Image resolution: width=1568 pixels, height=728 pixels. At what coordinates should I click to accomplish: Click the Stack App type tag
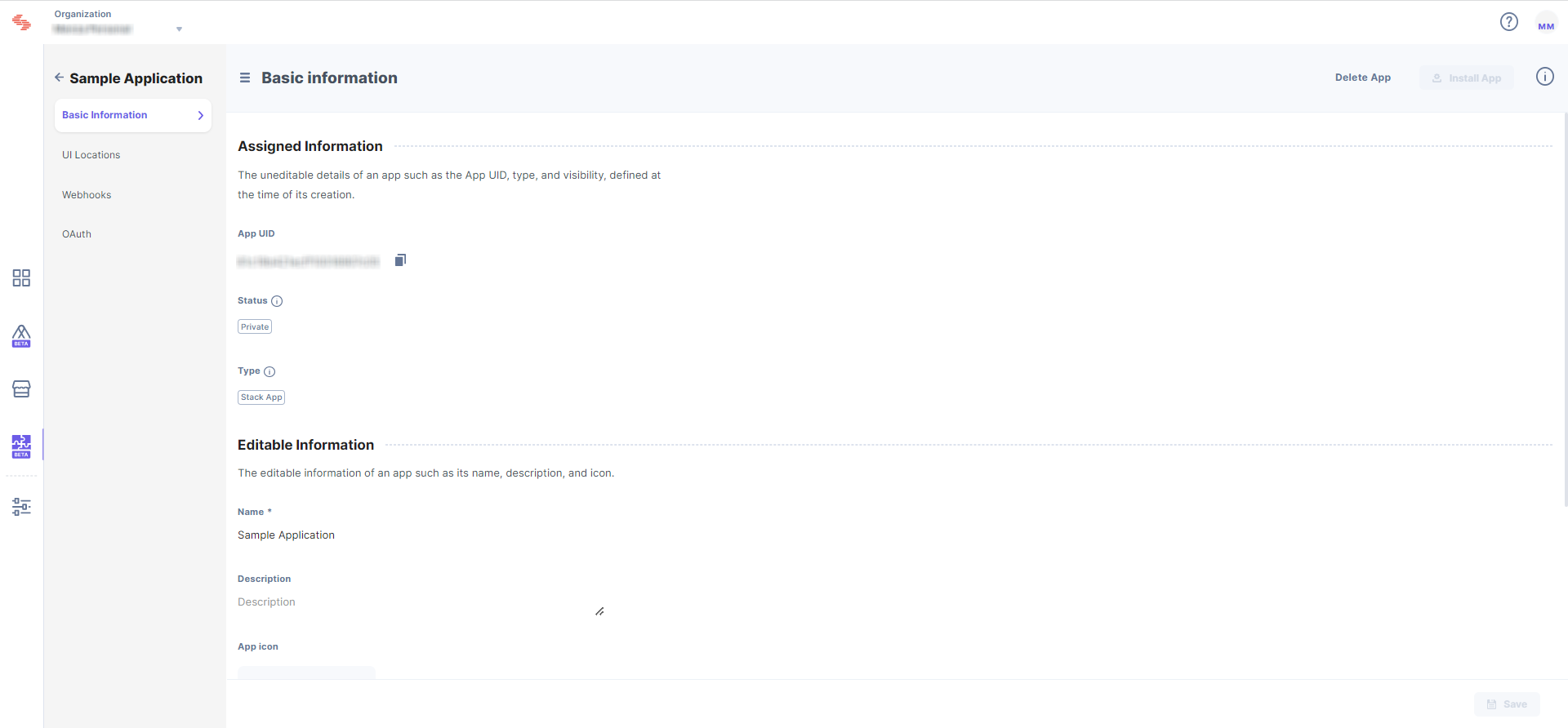click(x=261, y=397)
